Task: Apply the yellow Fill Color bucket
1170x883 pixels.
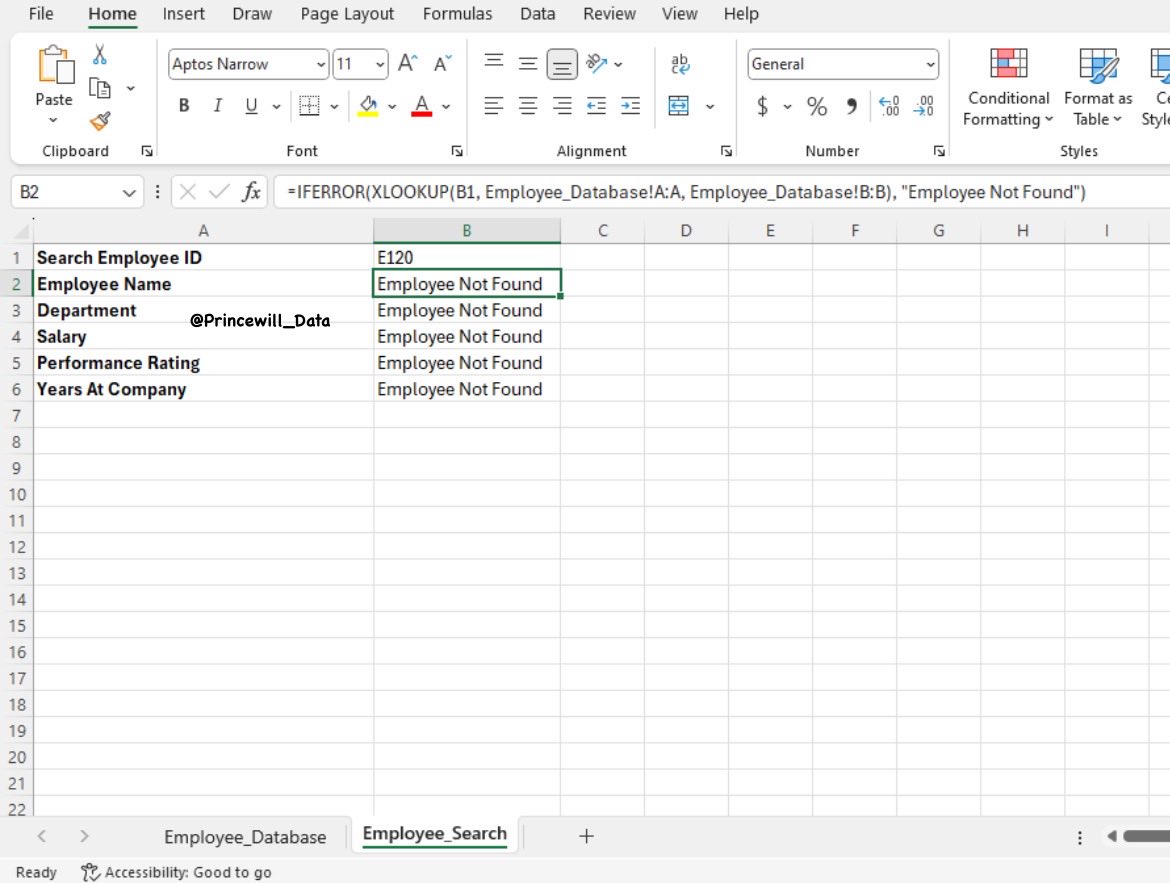Action: click(x=368, y=106)
